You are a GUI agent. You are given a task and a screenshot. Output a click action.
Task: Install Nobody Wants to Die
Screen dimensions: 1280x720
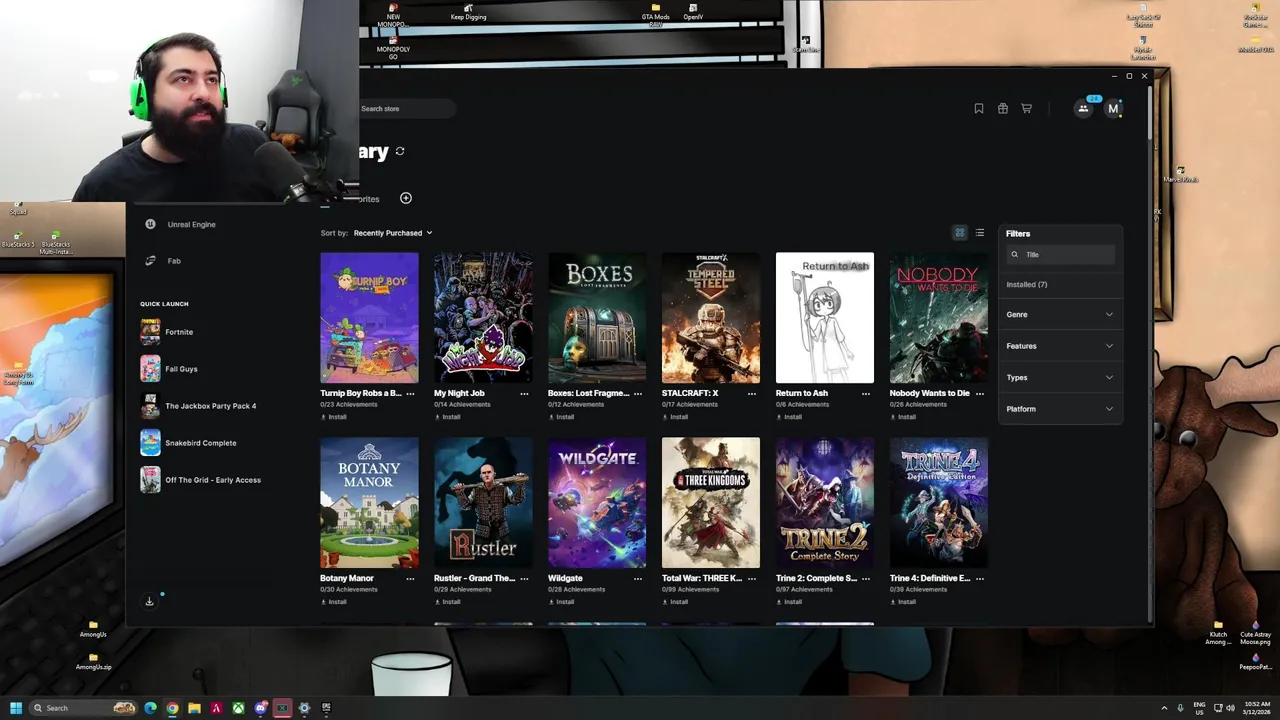[x=904, y=417]
